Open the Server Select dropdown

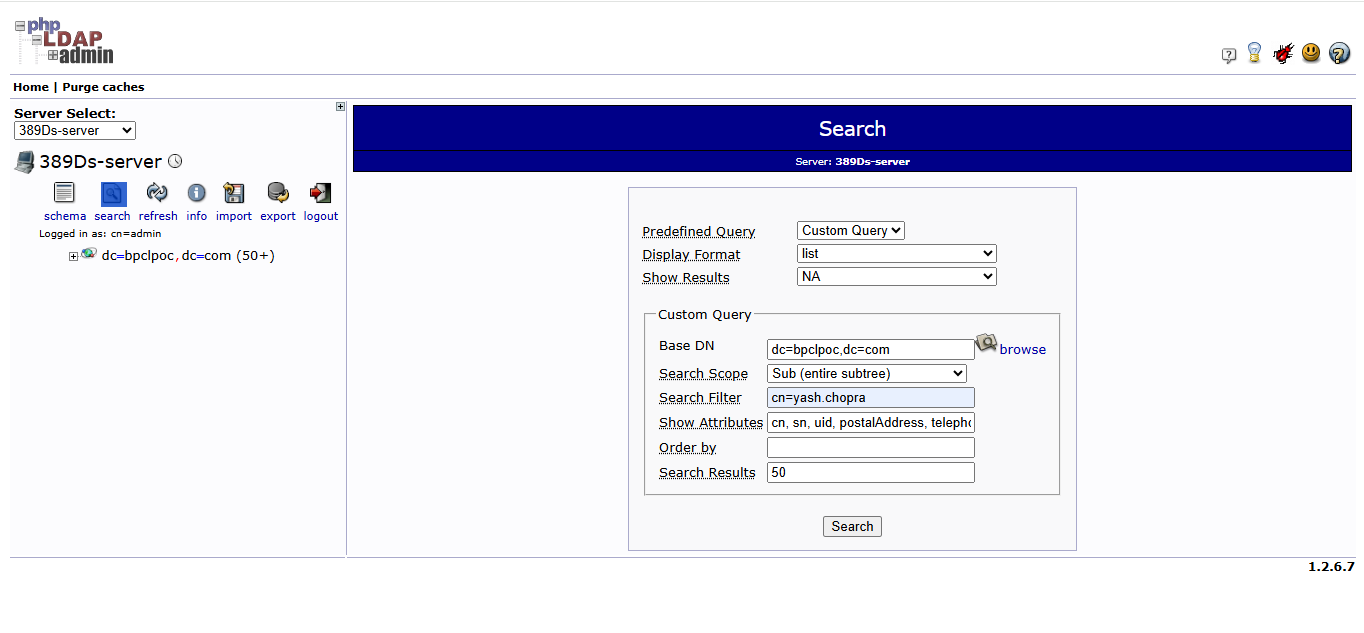tap(75, 130)
